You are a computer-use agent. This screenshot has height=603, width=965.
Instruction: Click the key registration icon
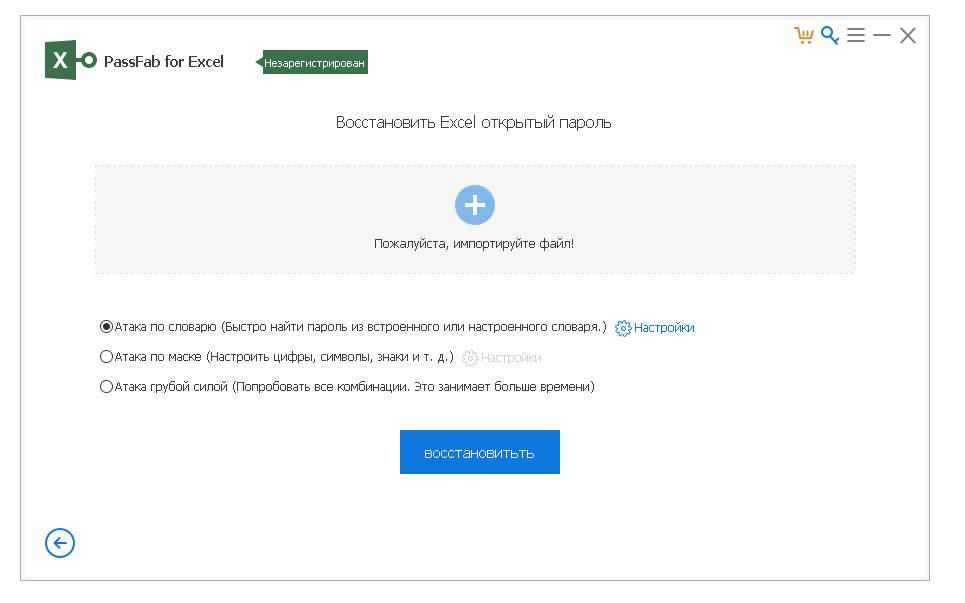[x=830, y=35]
